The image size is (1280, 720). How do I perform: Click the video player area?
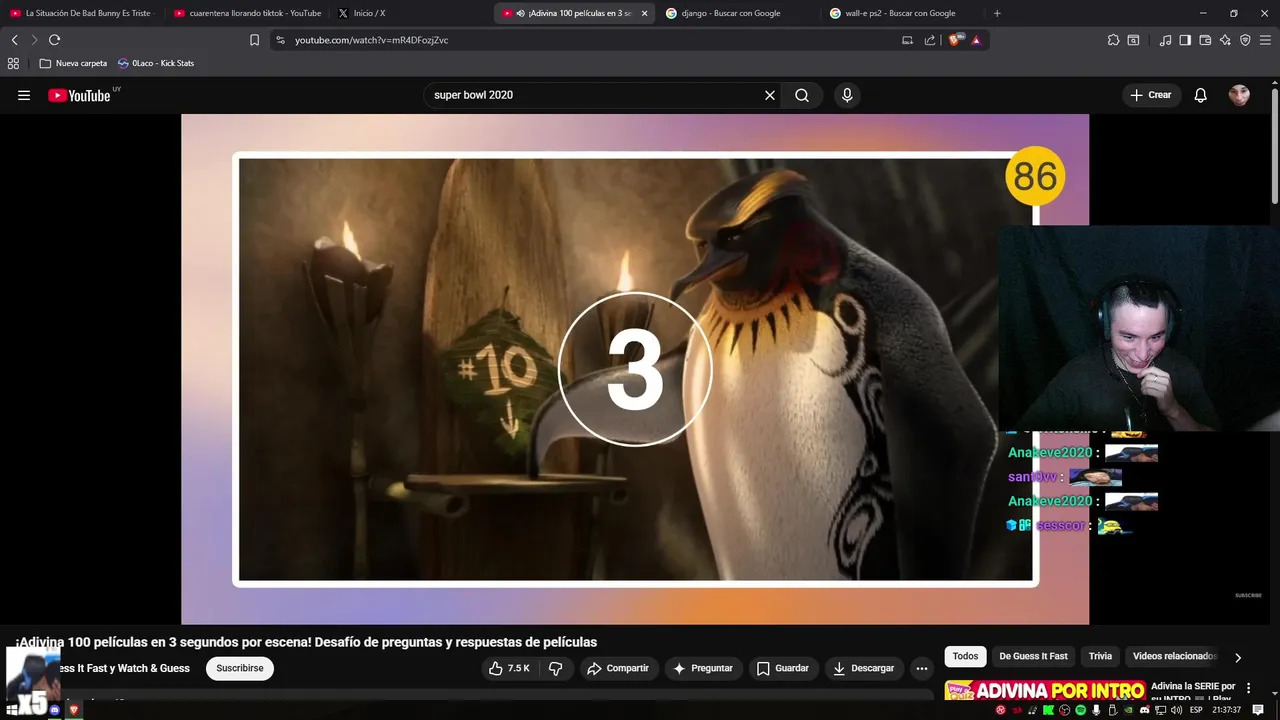[635, 369]
